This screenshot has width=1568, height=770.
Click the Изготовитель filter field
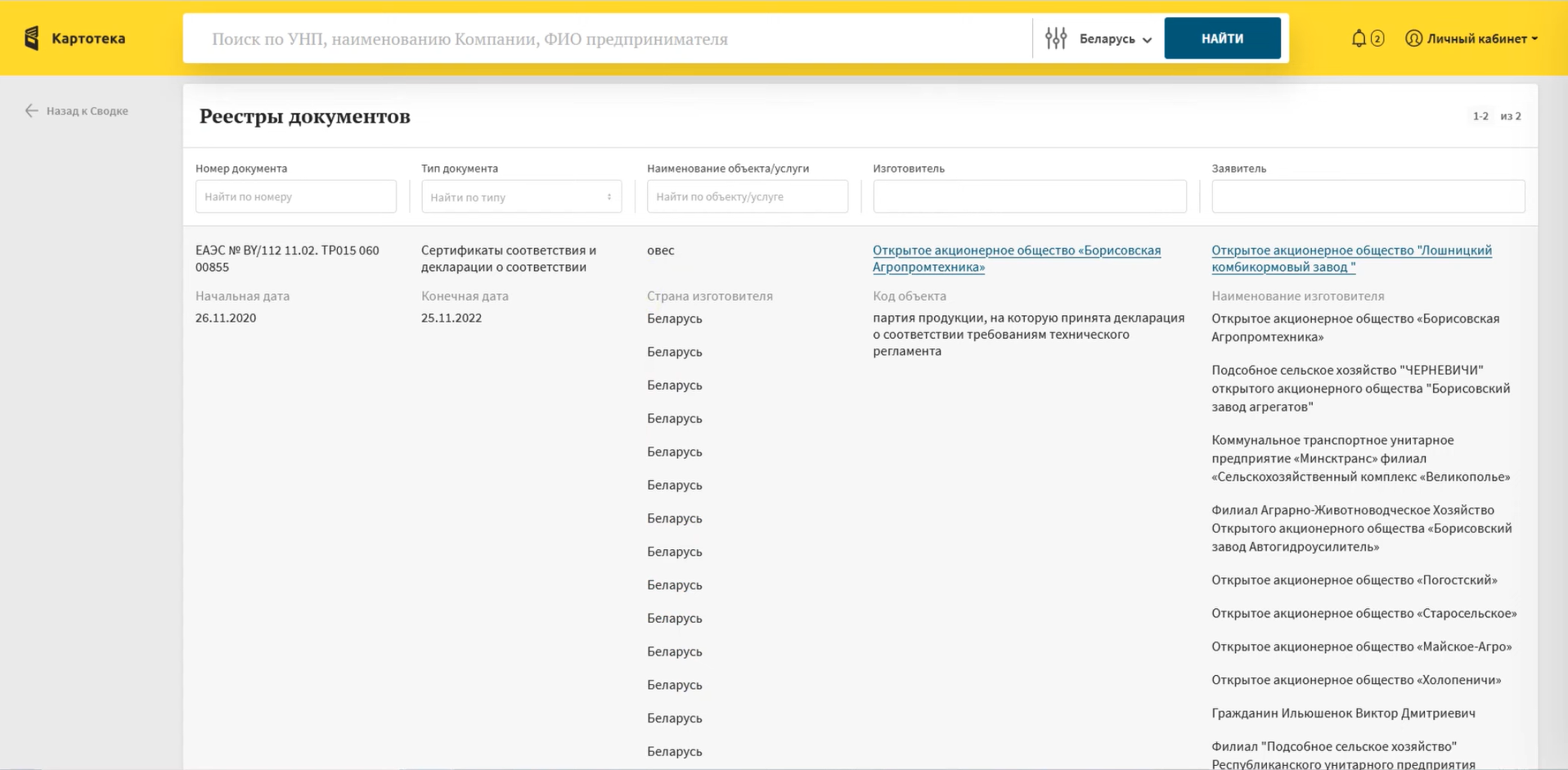(1029, 196)
